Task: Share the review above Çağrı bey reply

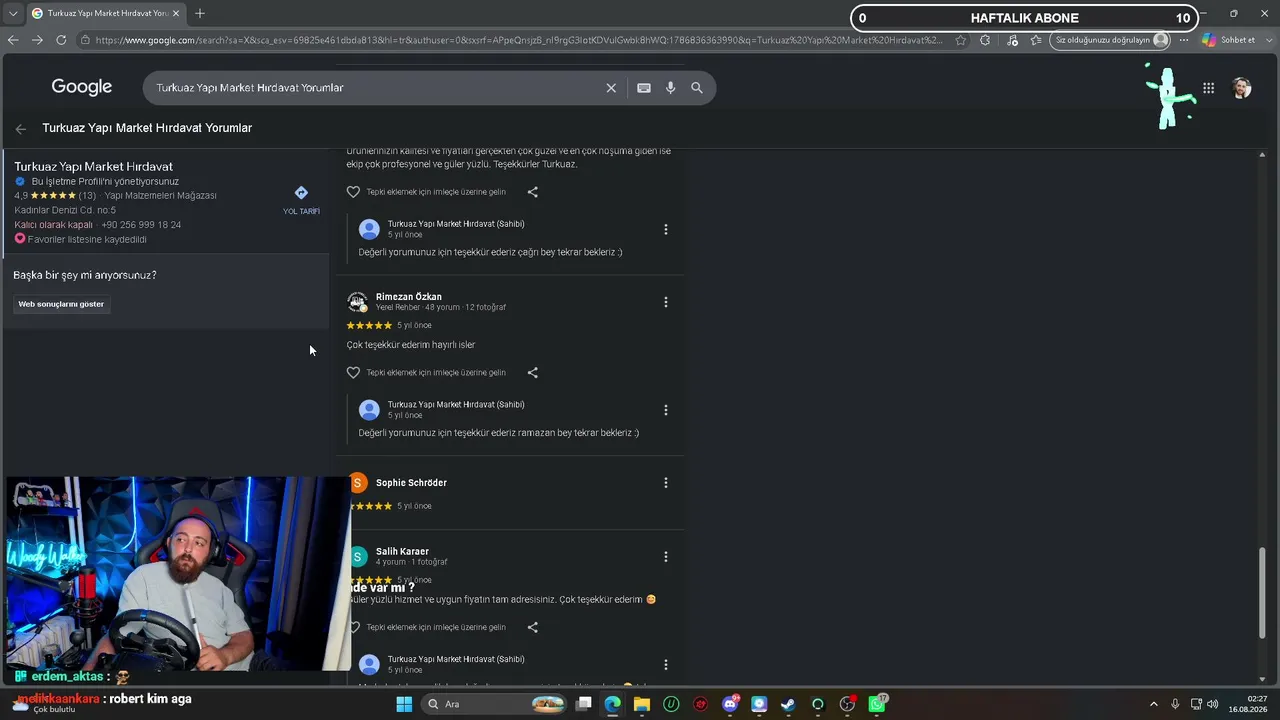Action: coord(532,192)
